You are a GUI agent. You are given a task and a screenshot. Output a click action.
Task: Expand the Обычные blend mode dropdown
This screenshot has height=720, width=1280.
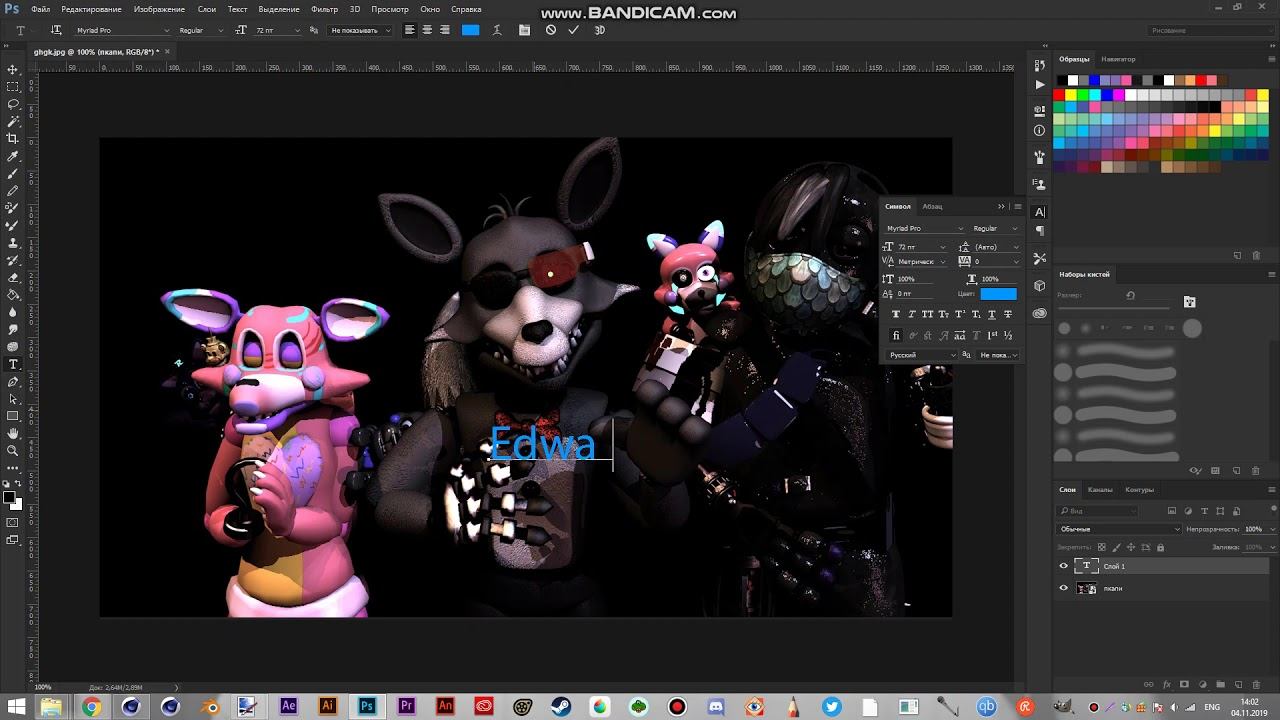[x=1119, y=529]
